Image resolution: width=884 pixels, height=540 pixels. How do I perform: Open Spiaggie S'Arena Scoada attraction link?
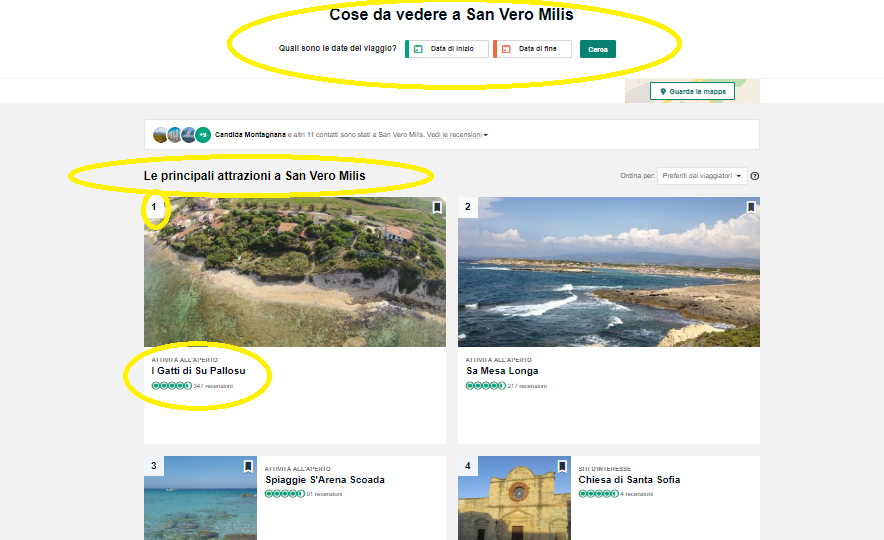(324, 480)
